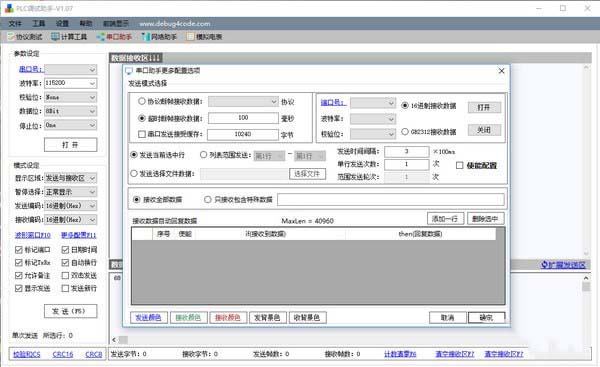Toggle 标记TxRx checkbox in main window
Screen dimensions: 600x367
(18, 263)
